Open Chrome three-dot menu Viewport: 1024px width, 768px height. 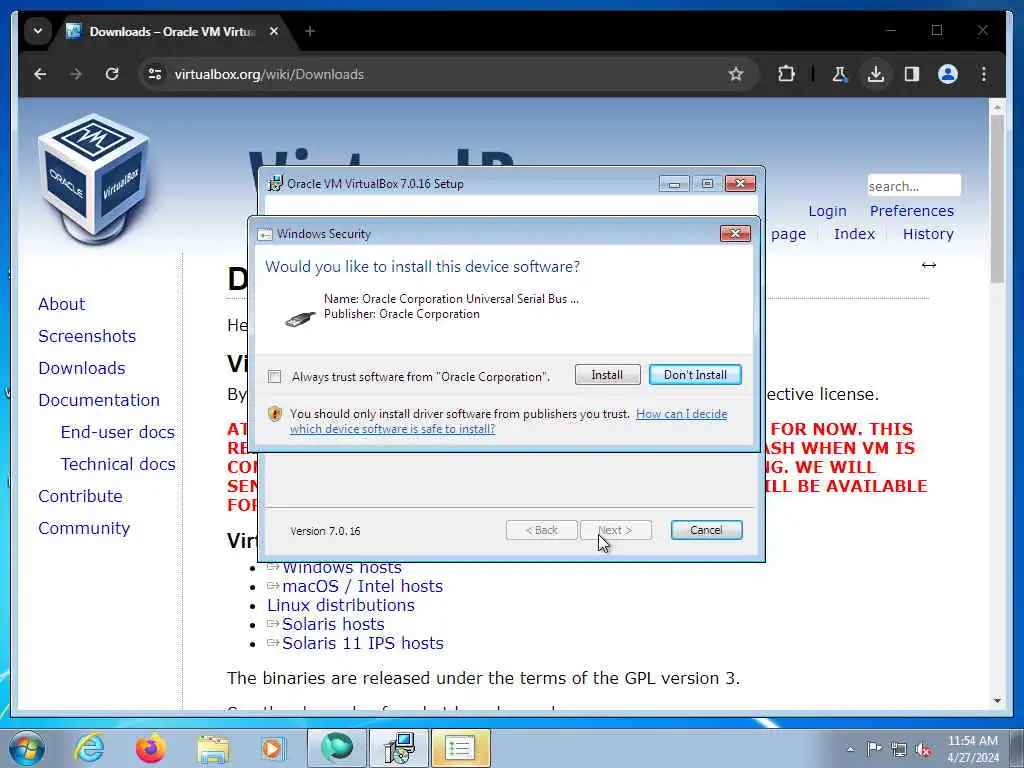[x=984, y=74]
